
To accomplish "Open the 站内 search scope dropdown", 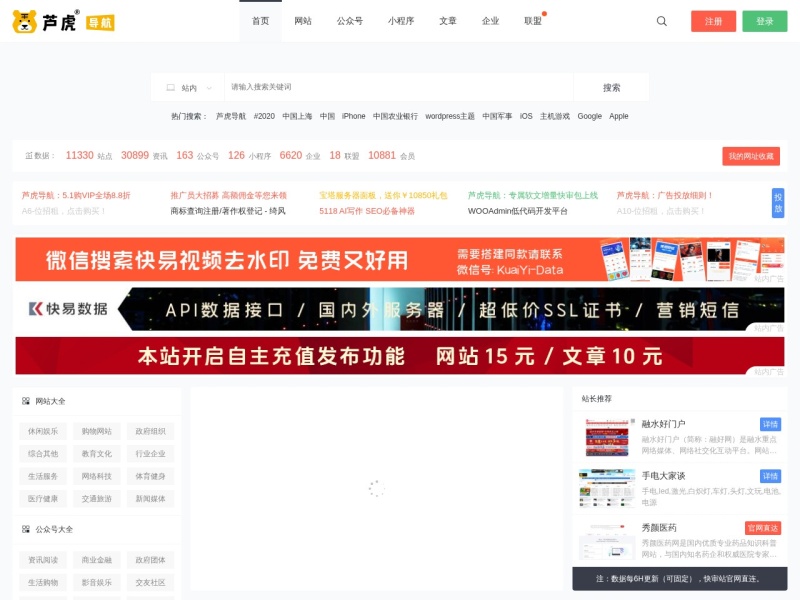I will 188,88.
